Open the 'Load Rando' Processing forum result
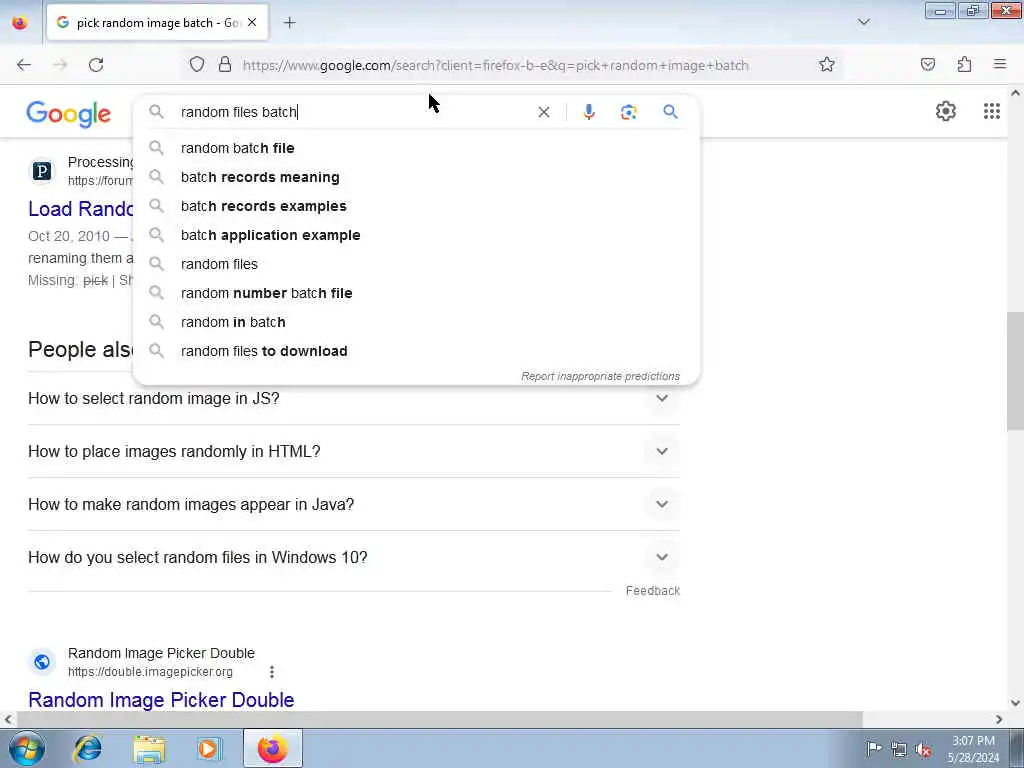 click(x=80, y=209)
